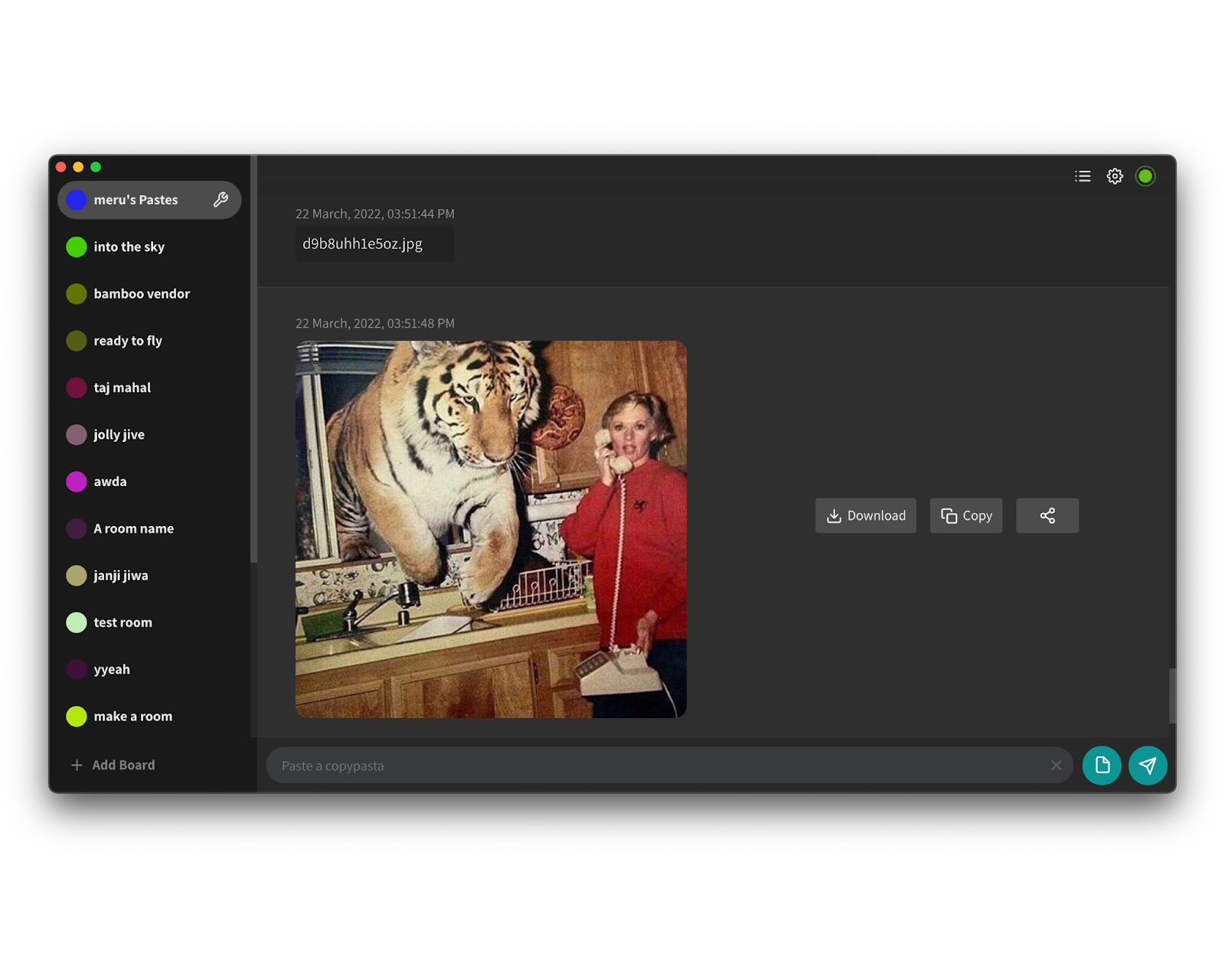The image size is (1225, 980).
Task: Click the 'jolly jive' board color dot
Action: [77, 435]
